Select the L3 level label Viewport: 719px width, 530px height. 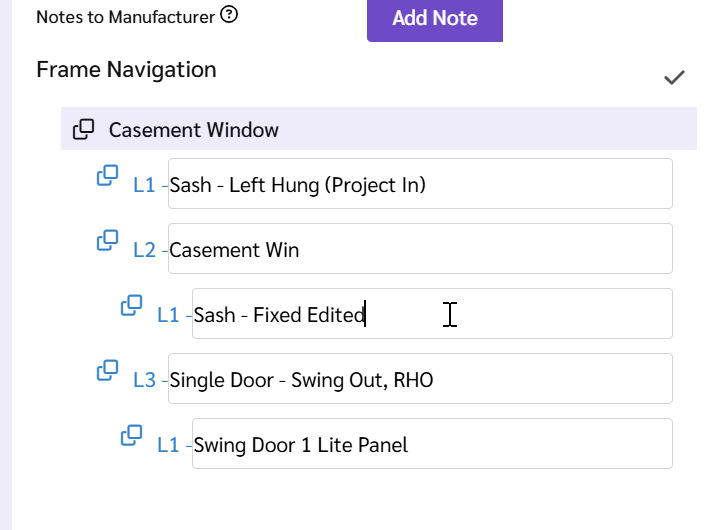(x=144, y=380)
